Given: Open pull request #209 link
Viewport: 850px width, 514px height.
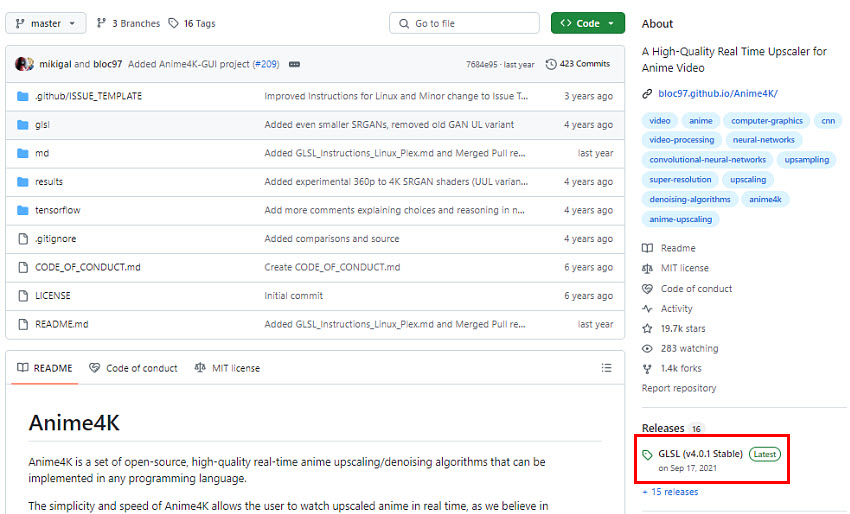Looking at the screenshot, I should tap(266, 64).
